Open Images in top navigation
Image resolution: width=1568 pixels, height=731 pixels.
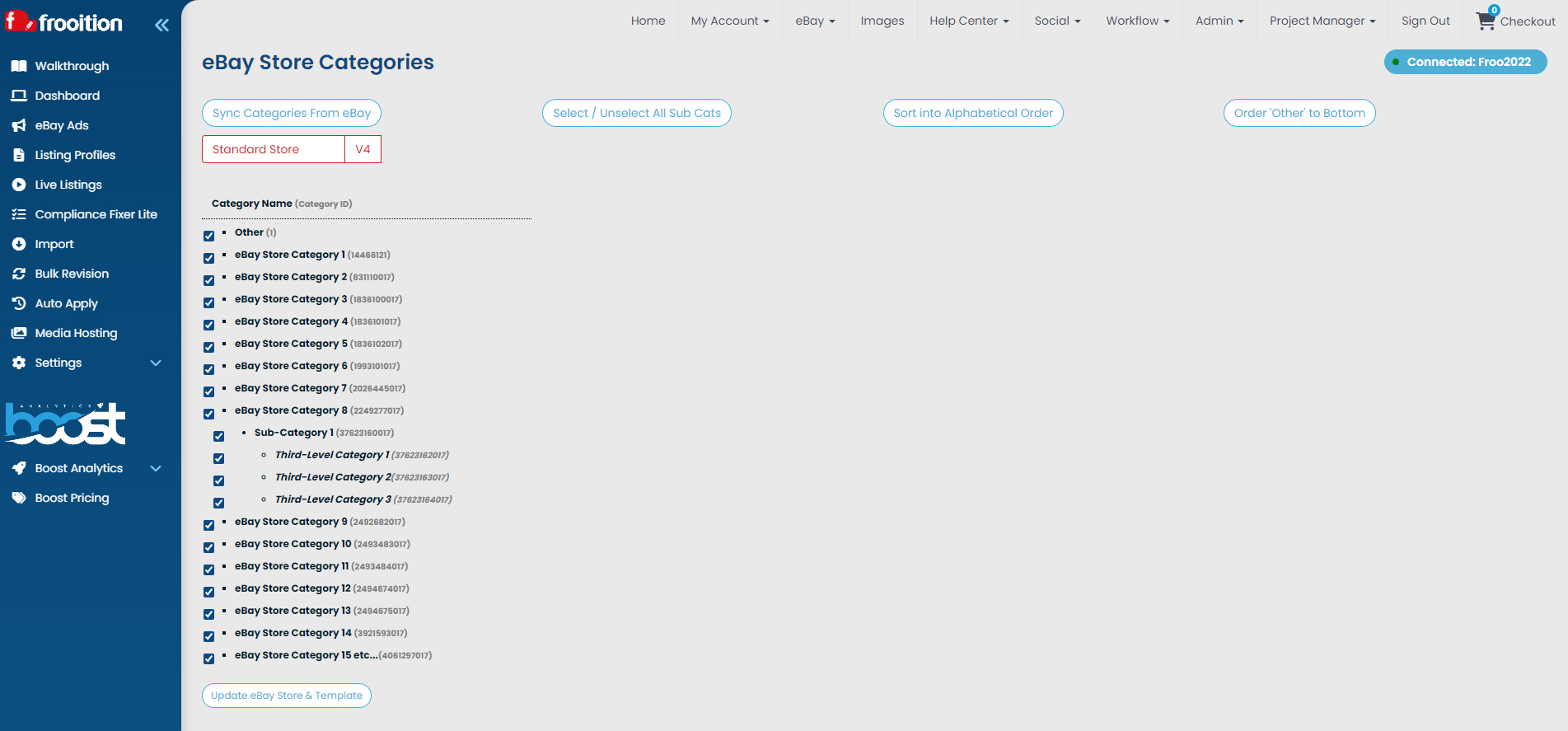882,21
